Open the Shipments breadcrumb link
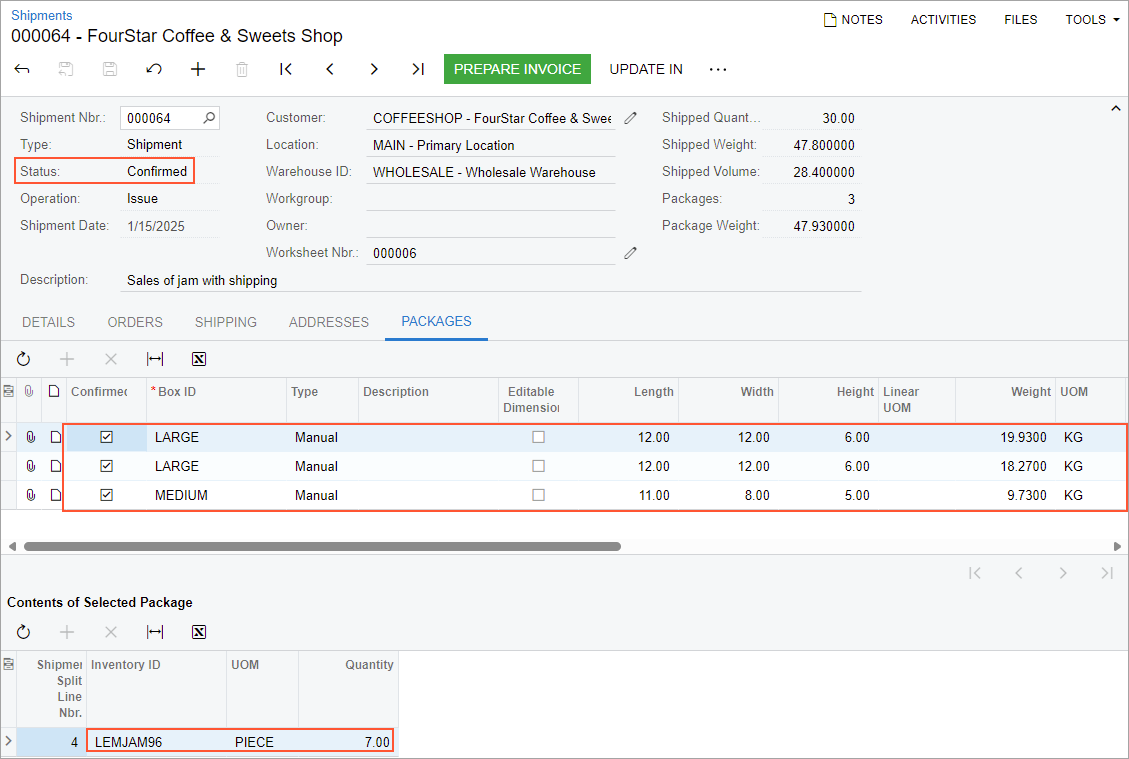The image size is (1129, 759). click(41, 15)
